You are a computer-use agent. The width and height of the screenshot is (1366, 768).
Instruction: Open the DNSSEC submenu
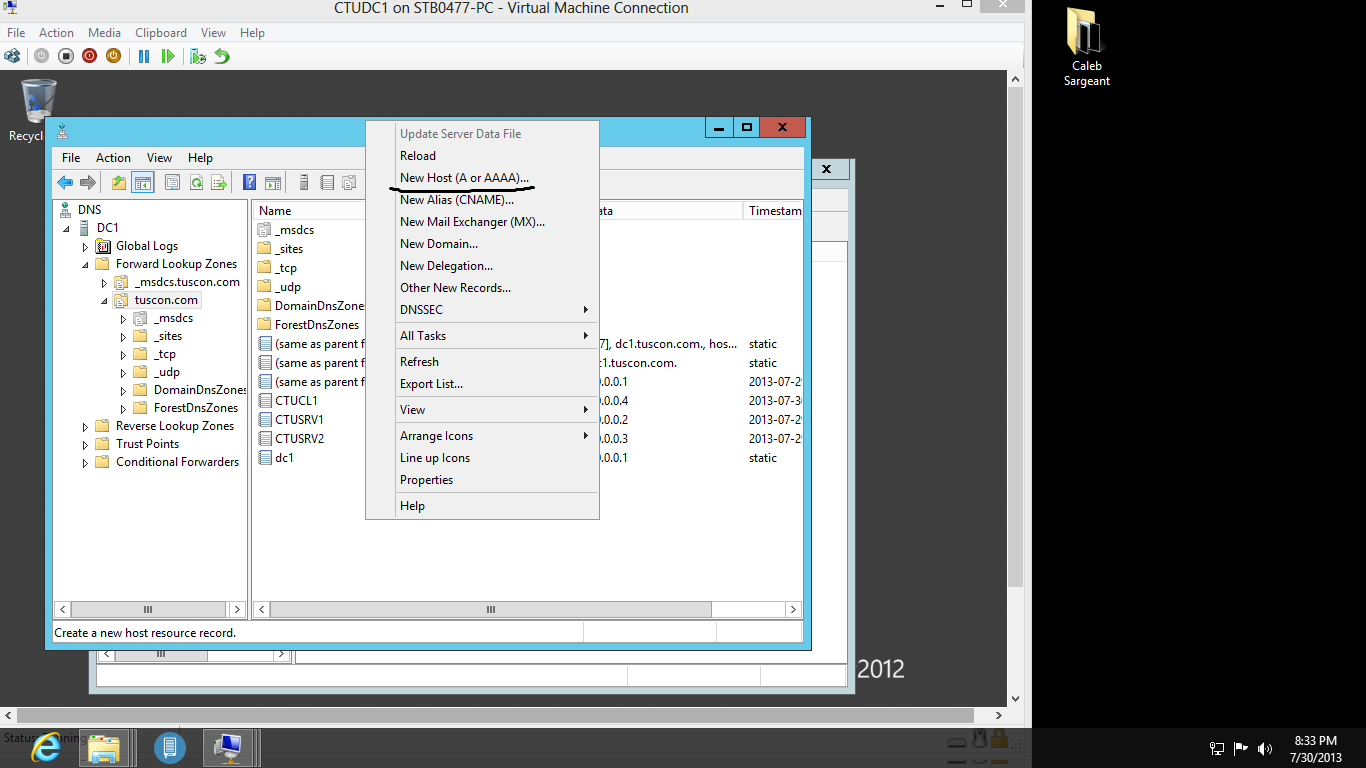pos(482,310)
